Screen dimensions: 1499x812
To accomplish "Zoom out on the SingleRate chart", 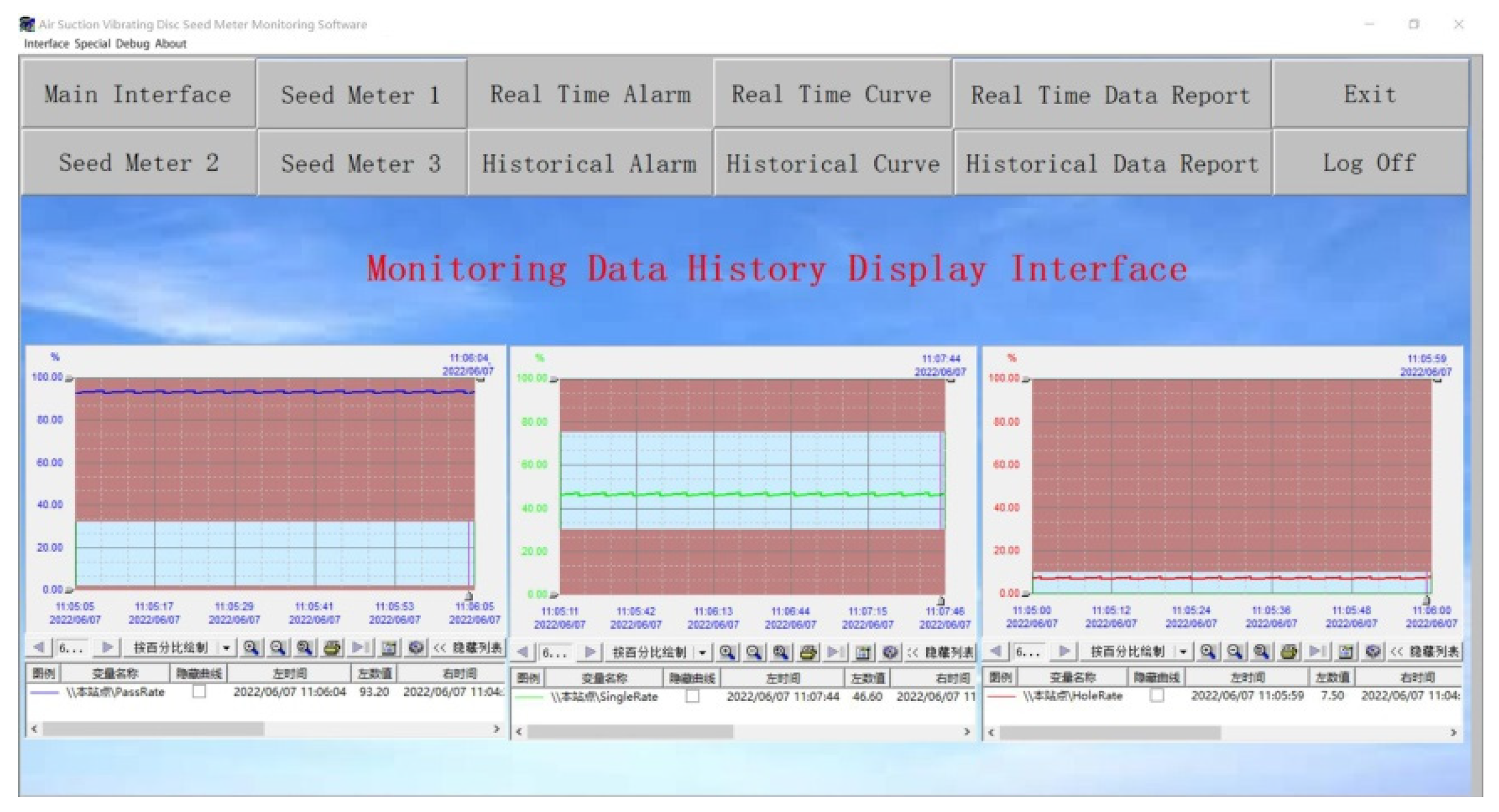I will click(754, 652).
